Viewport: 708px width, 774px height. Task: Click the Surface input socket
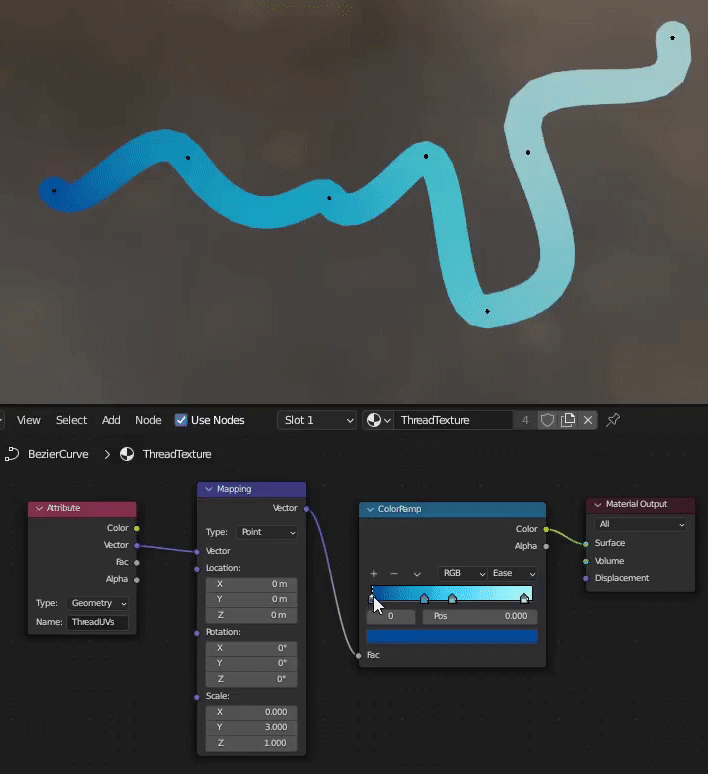(586, 544)
